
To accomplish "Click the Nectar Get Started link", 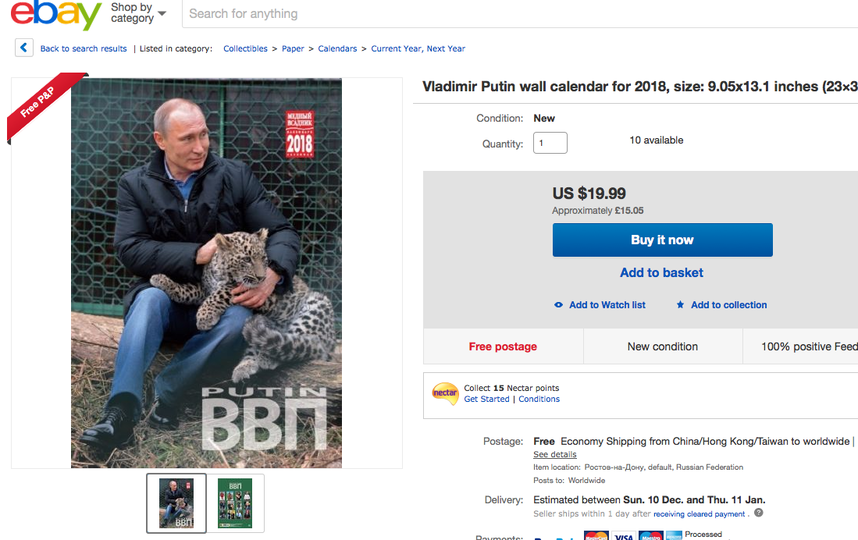I will coord(486,399).
